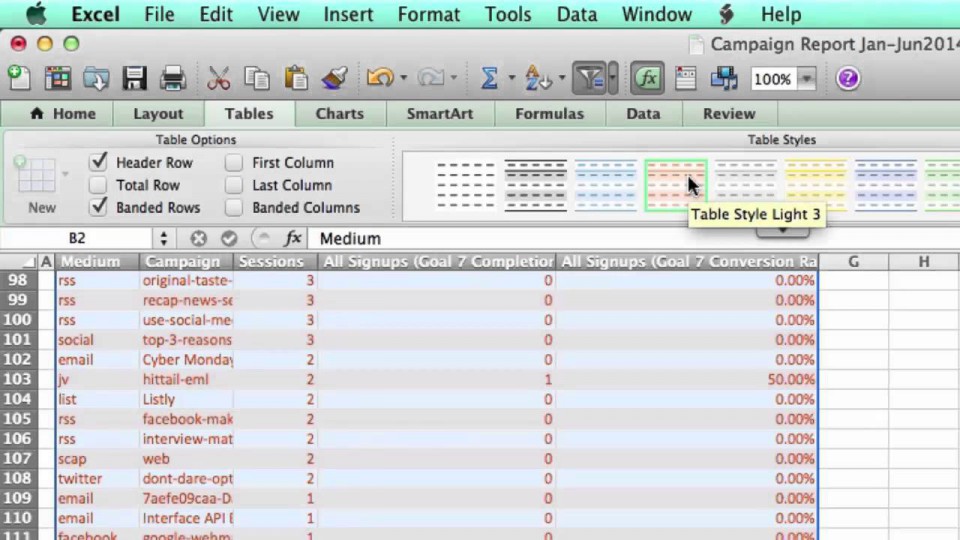Open the Filter options dropdown arrow
This screenshot has width=960, height=540.
[612, 78]
